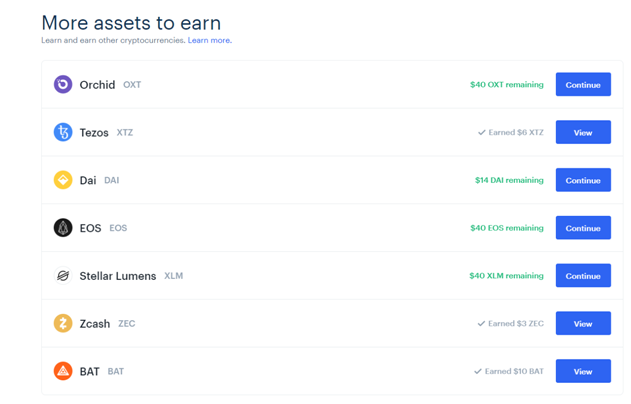631x404 pixels.
Task: View the Zcash earned lesson
Action: click(583, 324)
